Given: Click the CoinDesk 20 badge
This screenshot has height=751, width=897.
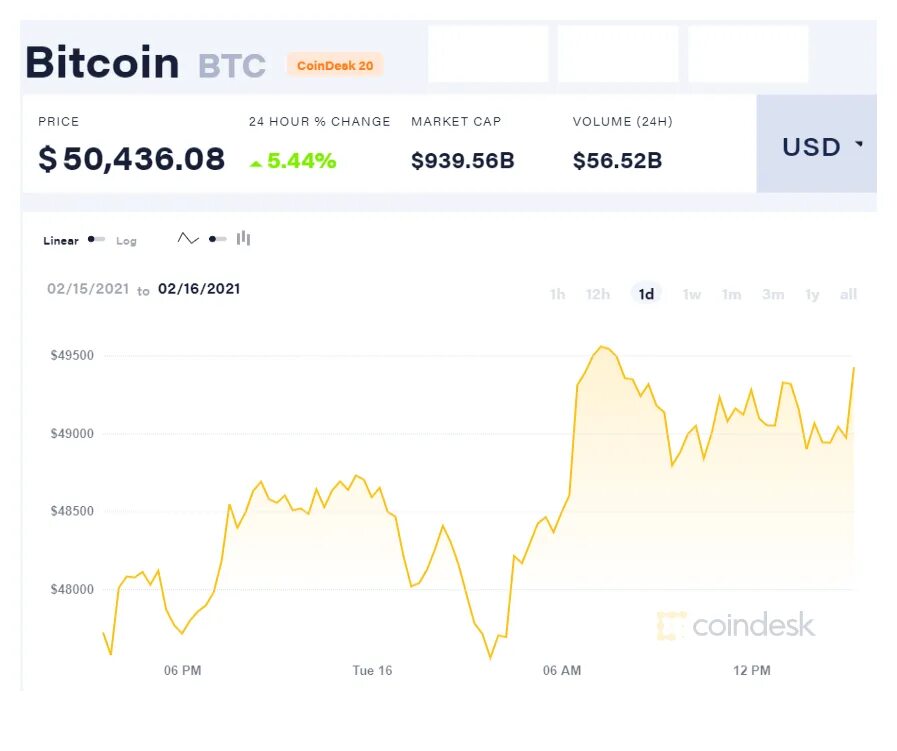Looking at the screenshot, I should point(335,65).
